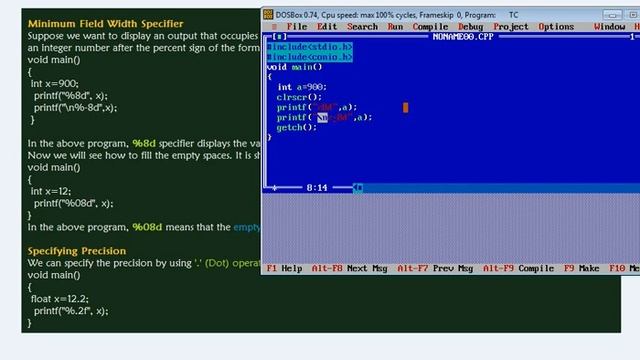Viewport: 640px width, 360px height.
Task: Click Alt-F9 Compile in status bar
Action: 518,269
